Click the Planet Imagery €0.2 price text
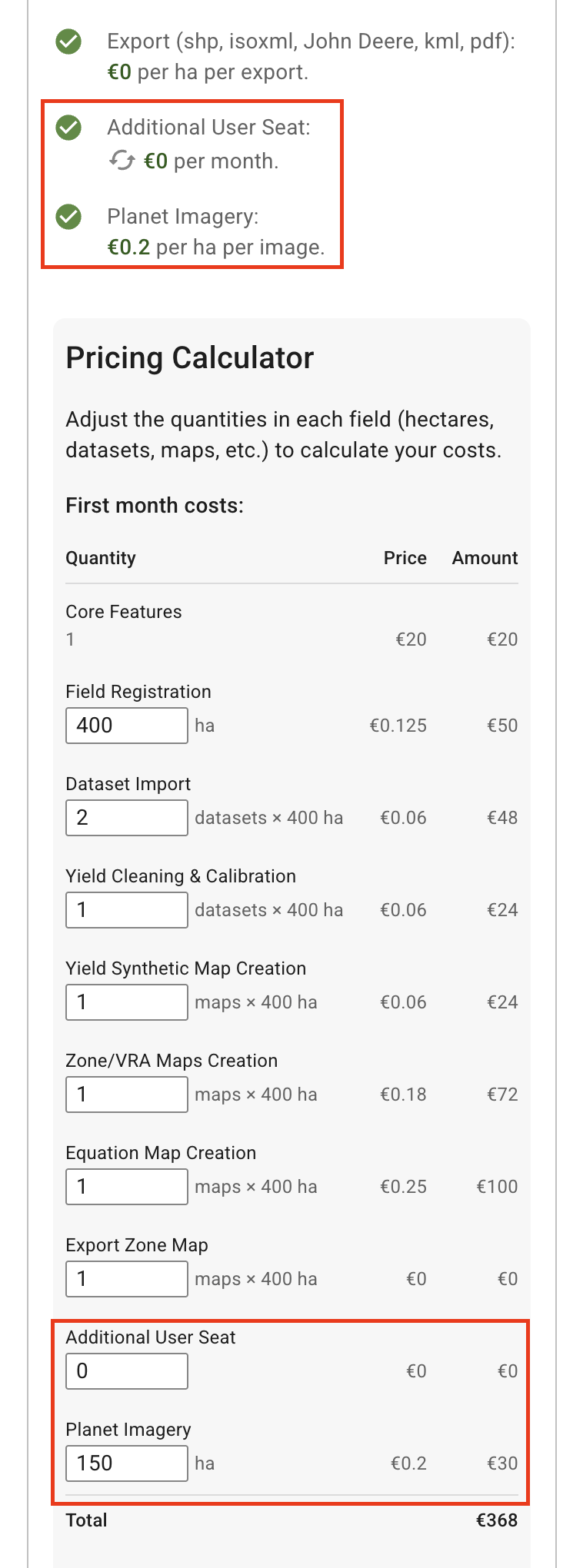Image resolution: width=583 pixels, height=1568 pixels. tap(408, 1463)
